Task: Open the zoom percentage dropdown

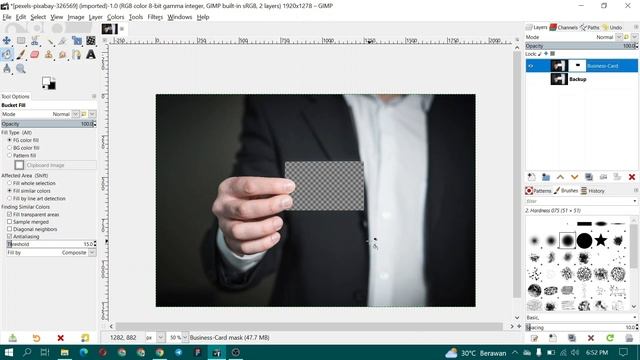Action: click(x=185, y=338)
